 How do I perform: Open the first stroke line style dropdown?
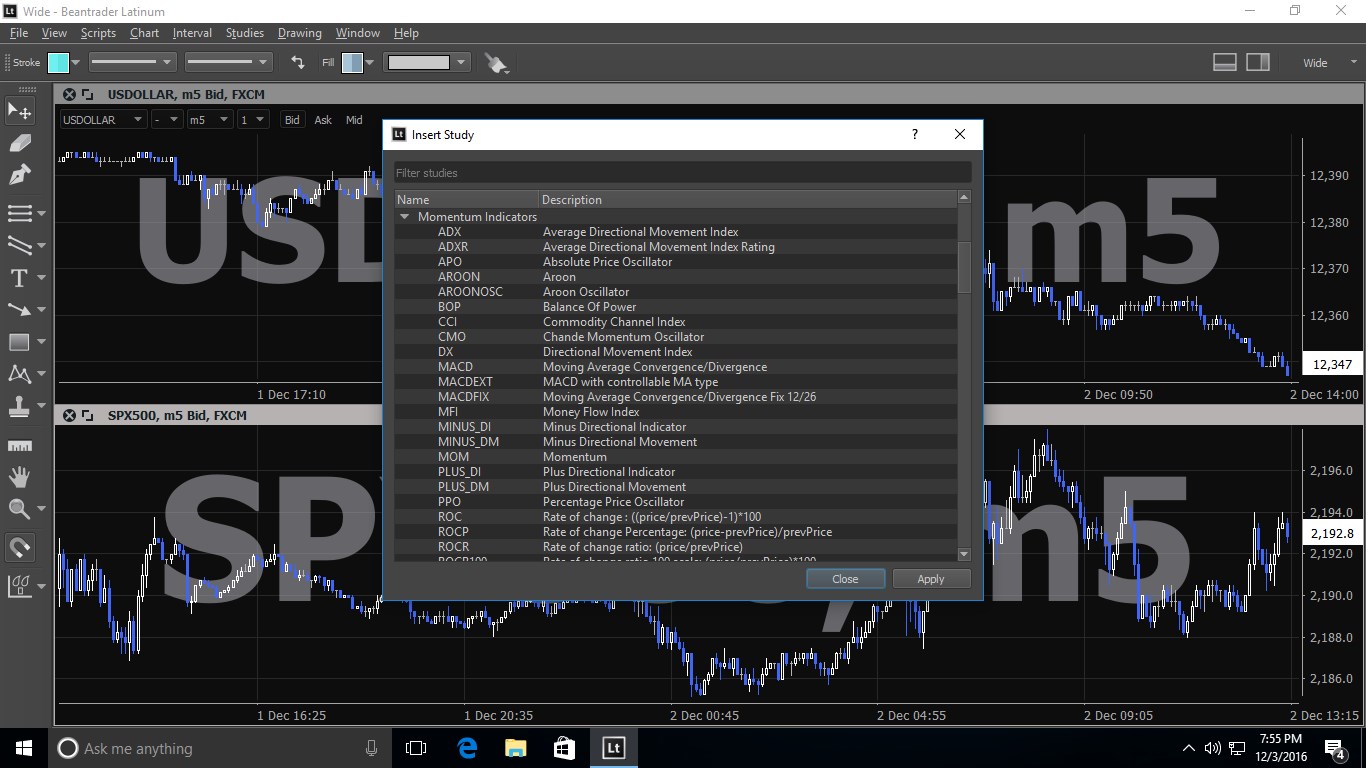click(133, 62)
